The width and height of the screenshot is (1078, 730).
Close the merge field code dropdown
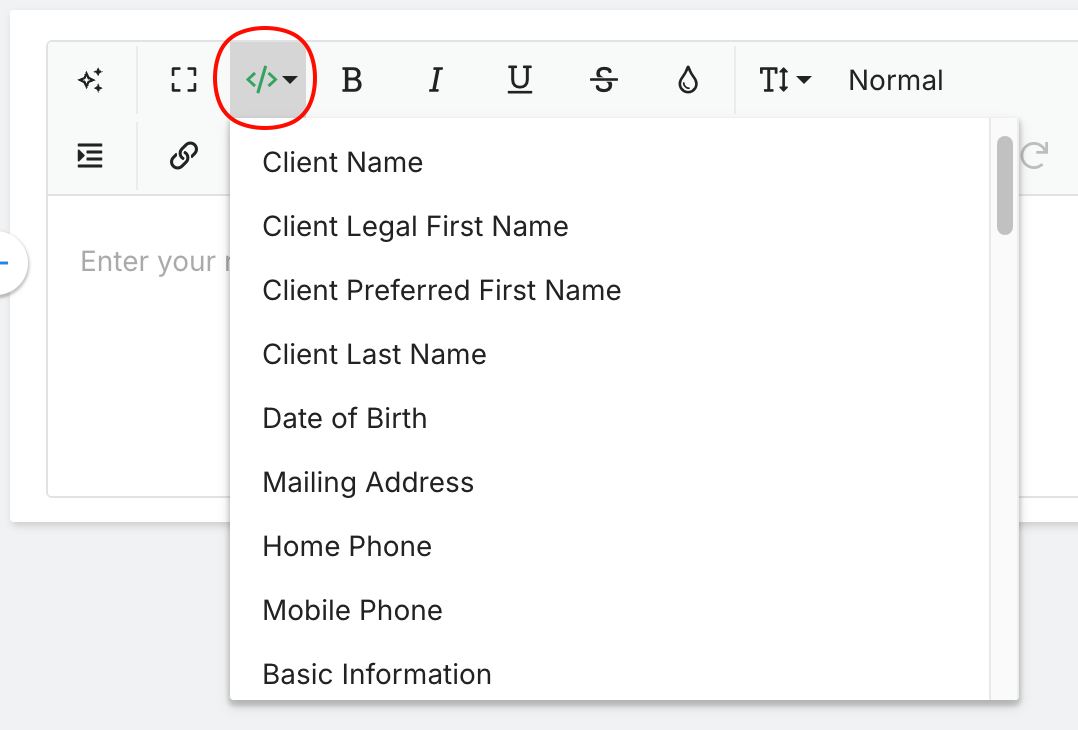[x=270, y=80]
